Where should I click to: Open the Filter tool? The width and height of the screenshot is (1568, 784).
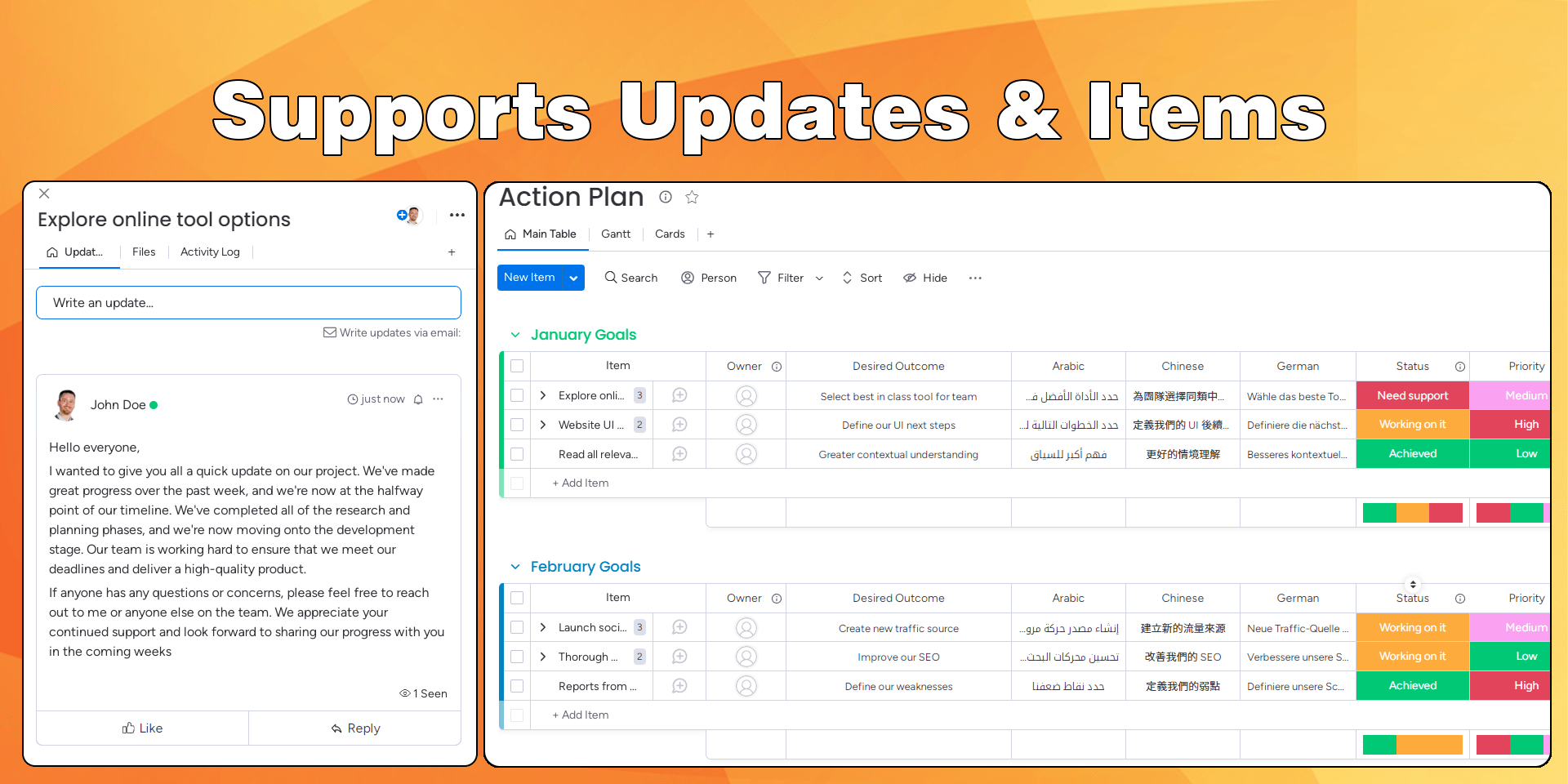point(781,278)
